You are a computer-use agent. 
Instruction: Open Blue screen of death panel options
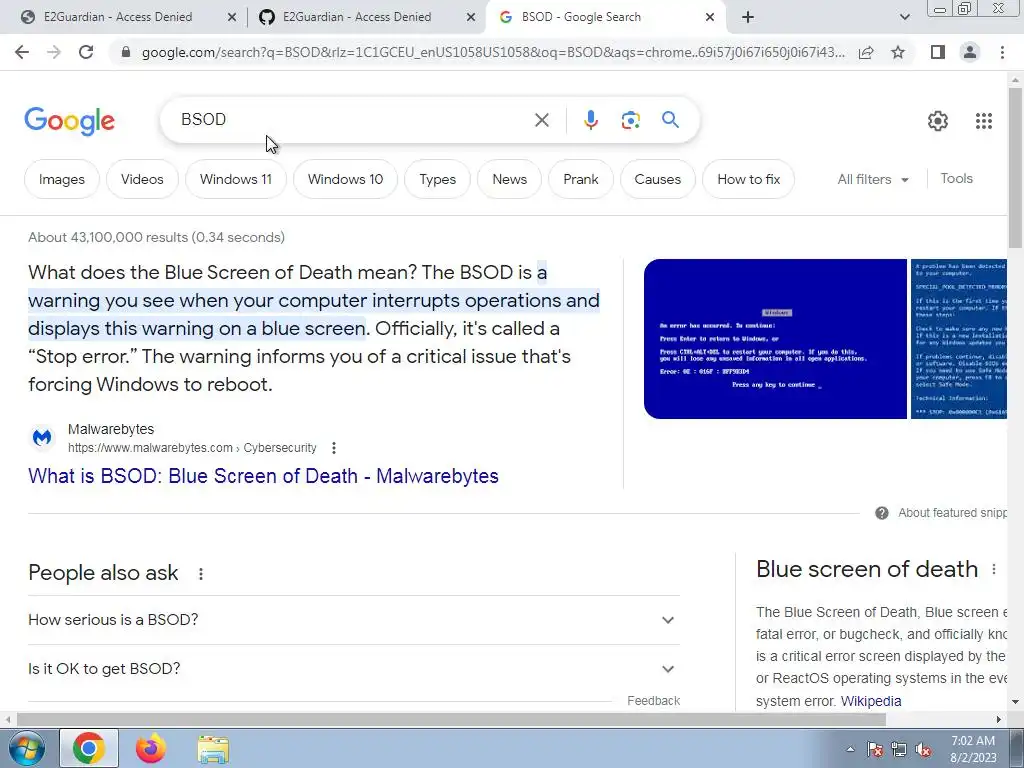pyautogui.click(x=993, y=569)
